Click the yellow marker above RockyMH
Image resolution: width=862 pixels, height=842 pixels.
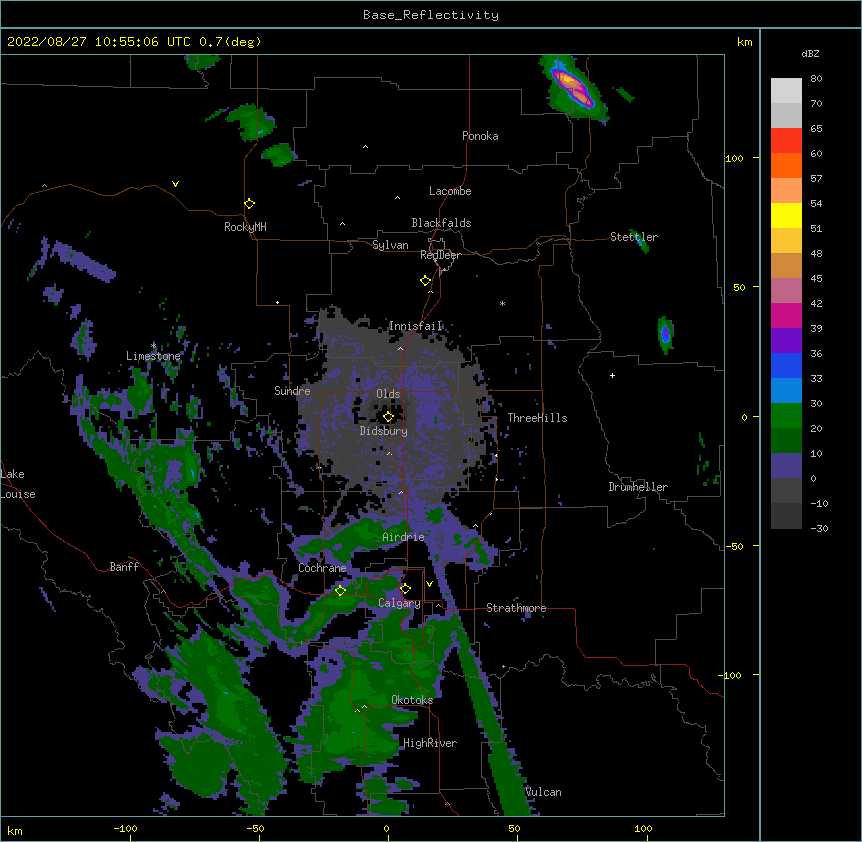click(x=249, y=204)
